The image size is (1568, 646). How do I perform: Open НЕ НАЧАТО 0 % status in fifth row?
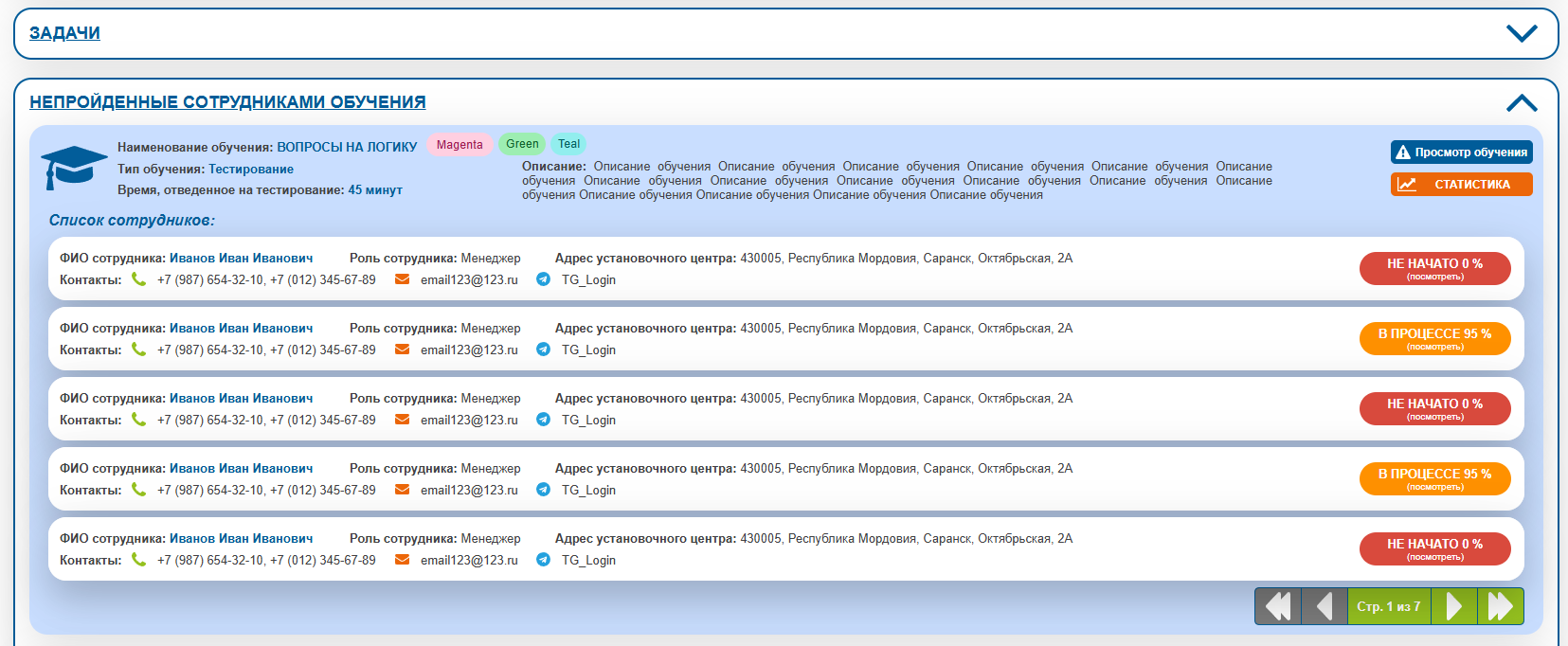coord(1434,549)
